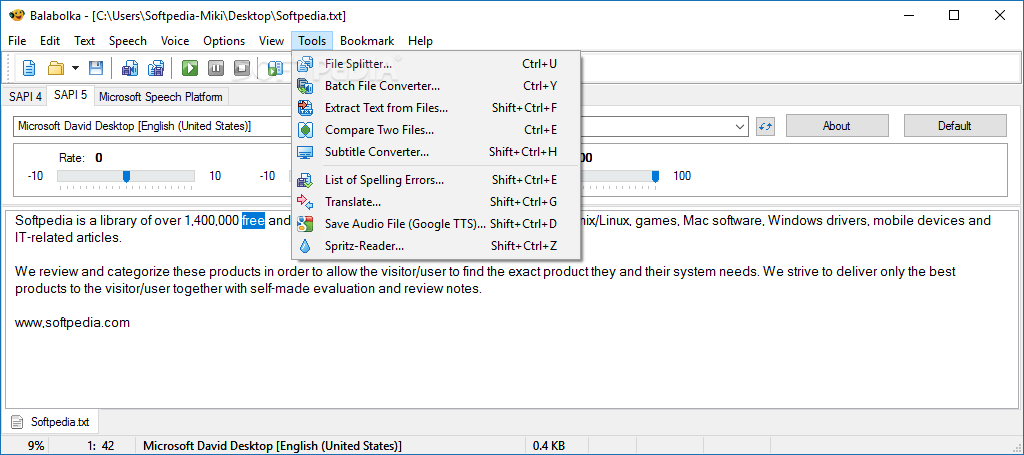Click the 9% progress status bar entry

point(37,446)
